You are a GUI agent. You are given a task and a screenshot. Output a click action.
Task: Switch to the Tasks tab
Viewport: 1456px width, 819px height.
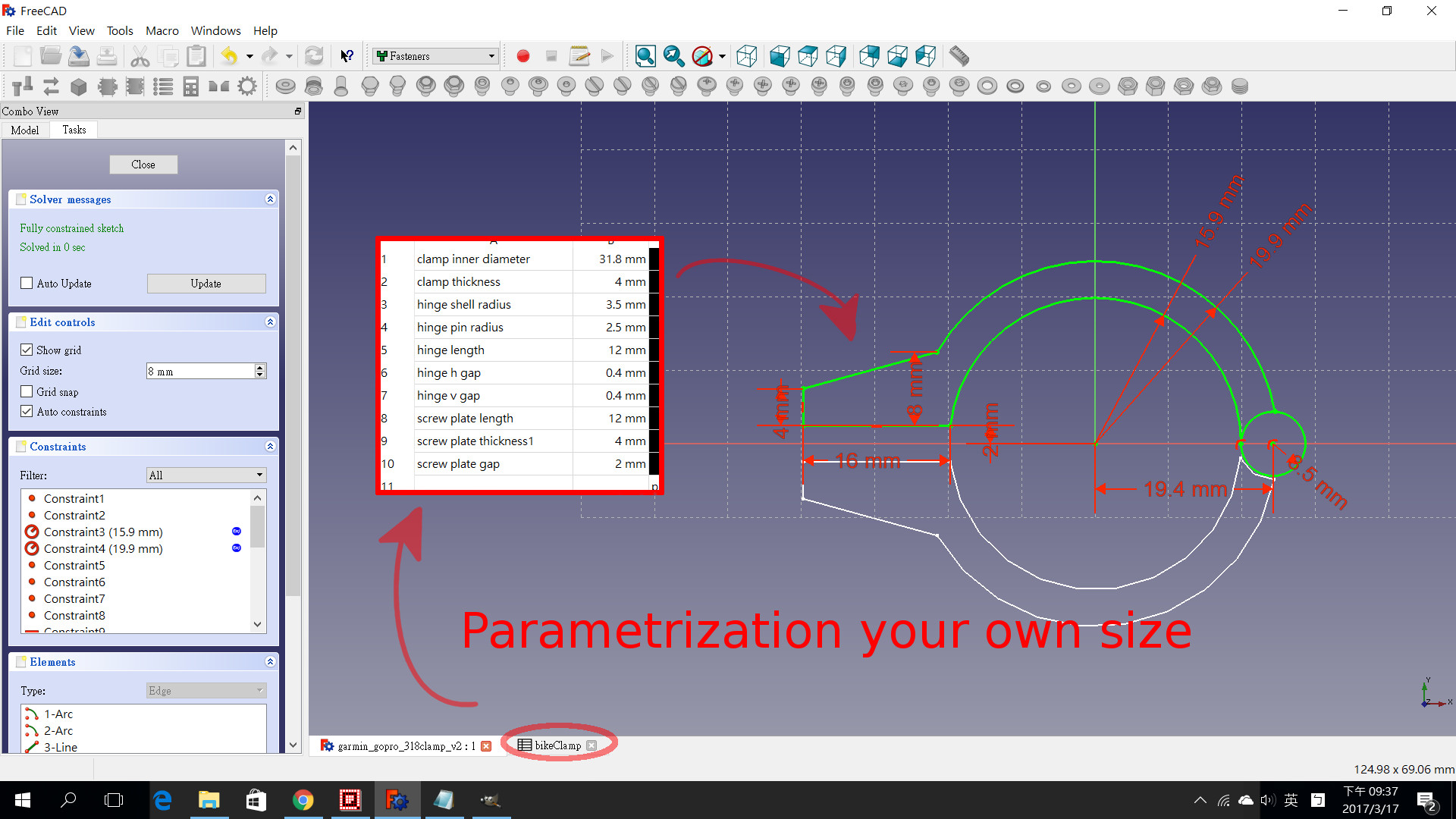pyautogui.click(x=74, y=130)
